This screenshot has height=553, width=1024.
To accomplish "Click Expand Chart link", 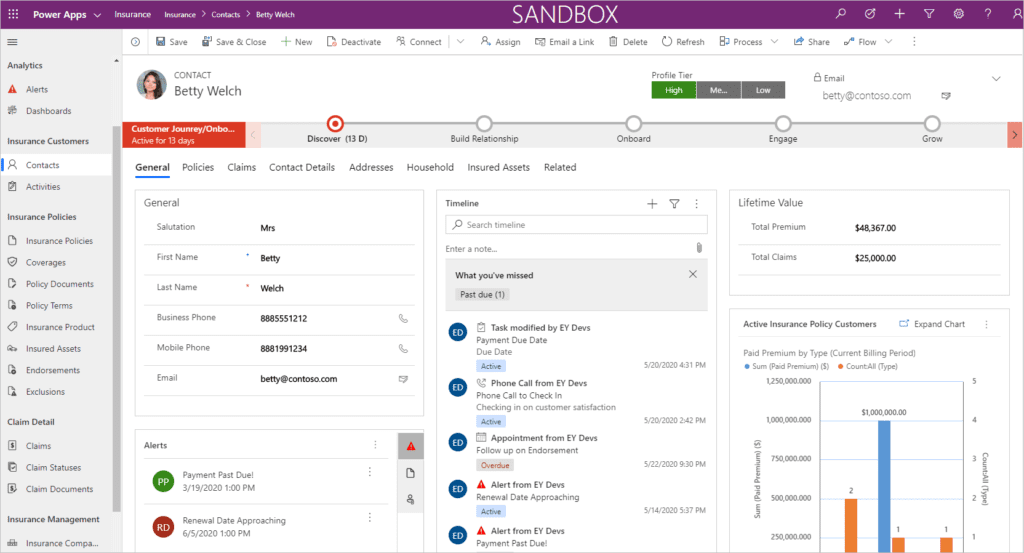I will click(x=932, y=324).
